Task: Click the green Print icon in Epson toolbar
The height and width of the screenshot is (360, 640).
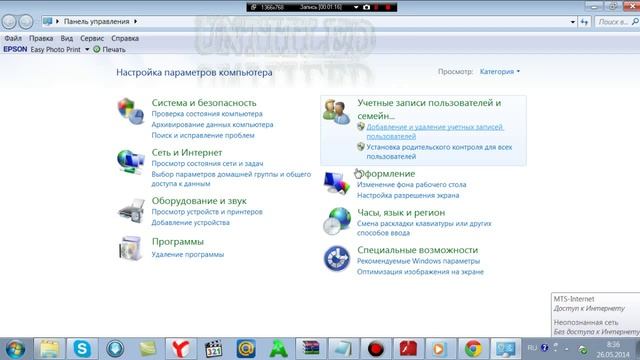Action: pos(97,49)
